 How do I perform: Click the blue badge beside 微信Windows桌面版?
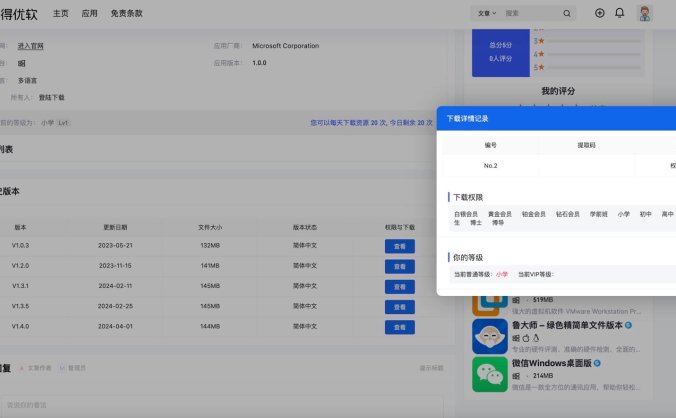(597, 363)
